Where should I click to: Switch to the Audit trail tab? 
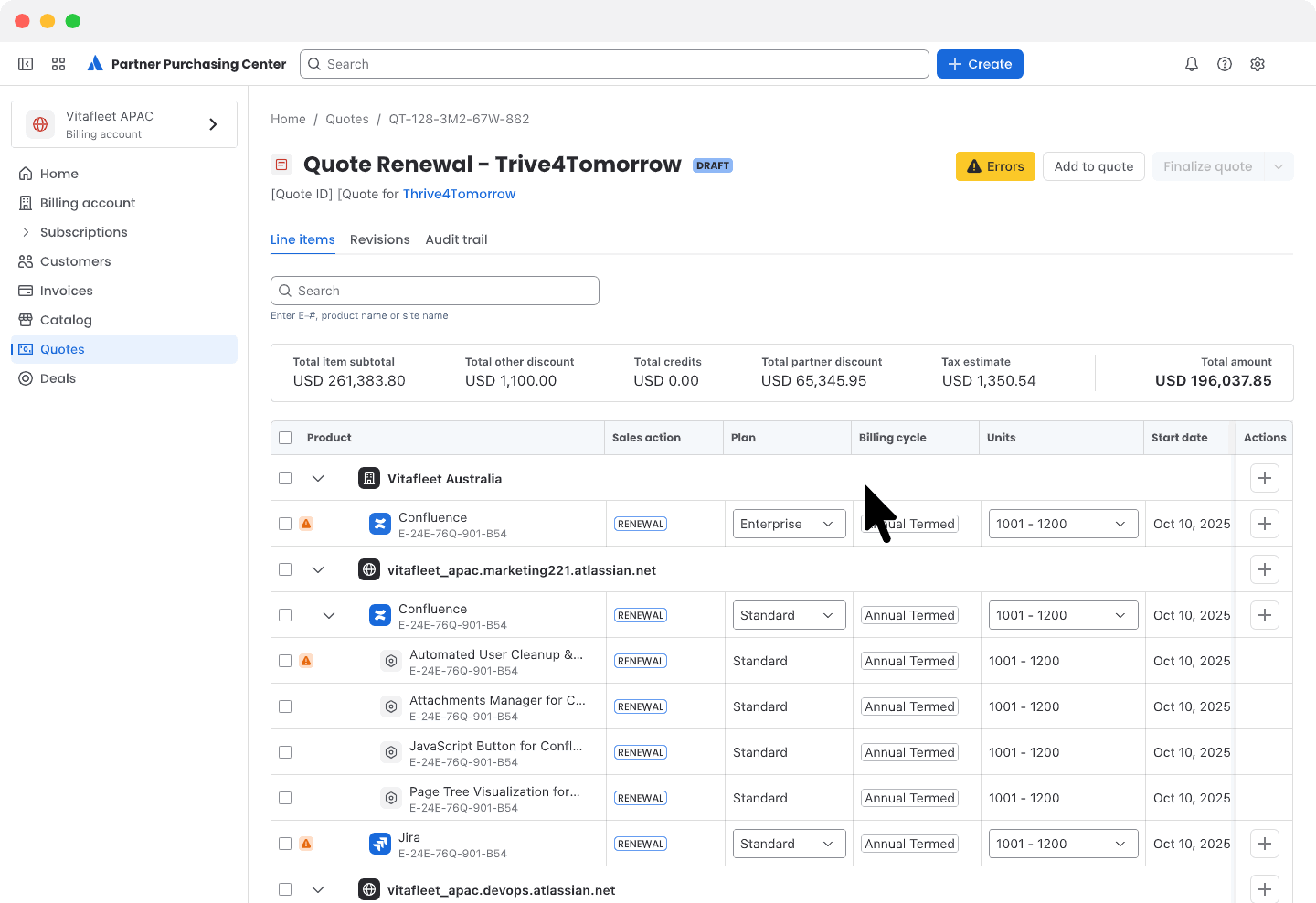tap(457, 239)
